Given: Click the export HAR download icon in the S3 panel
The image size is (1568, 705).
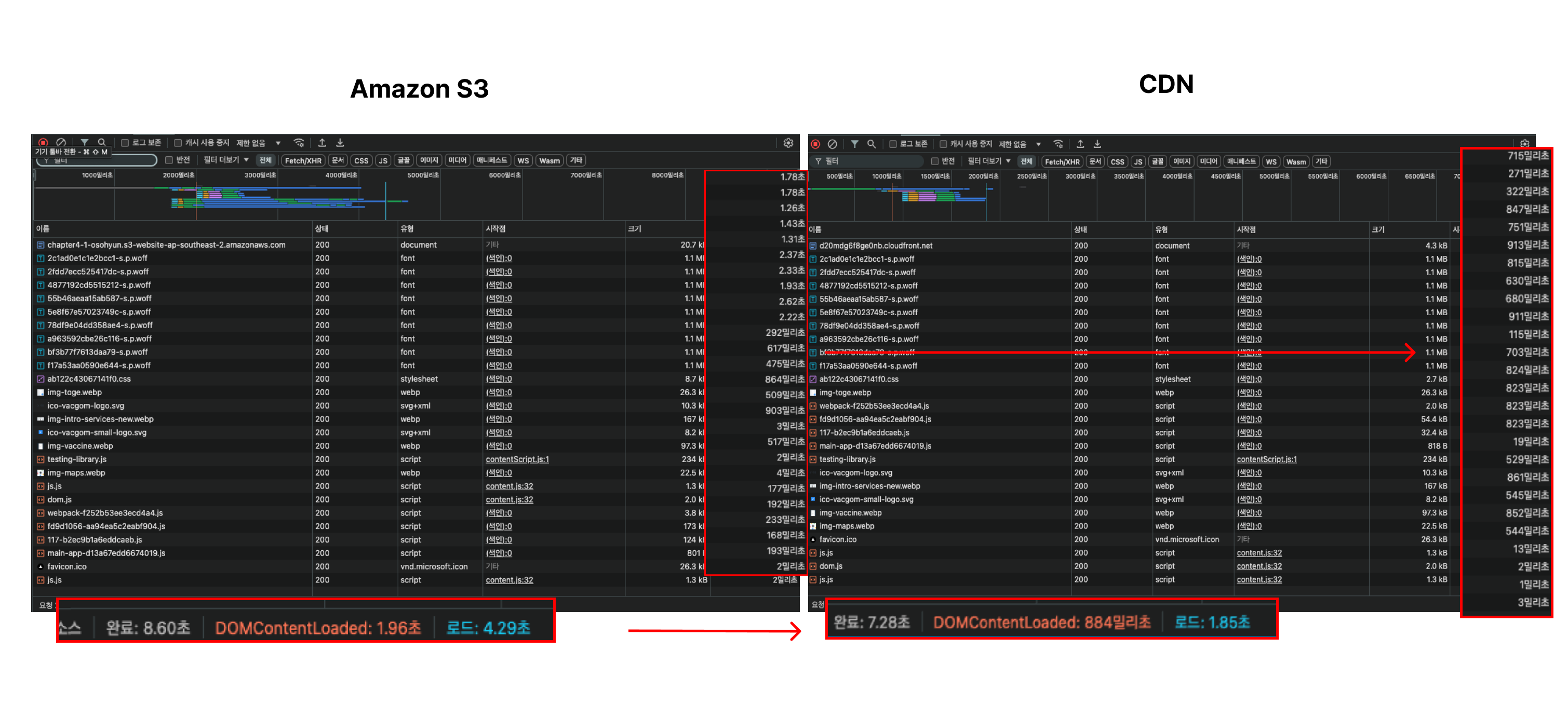Looking at the screenshot, I should coord(340,143).
